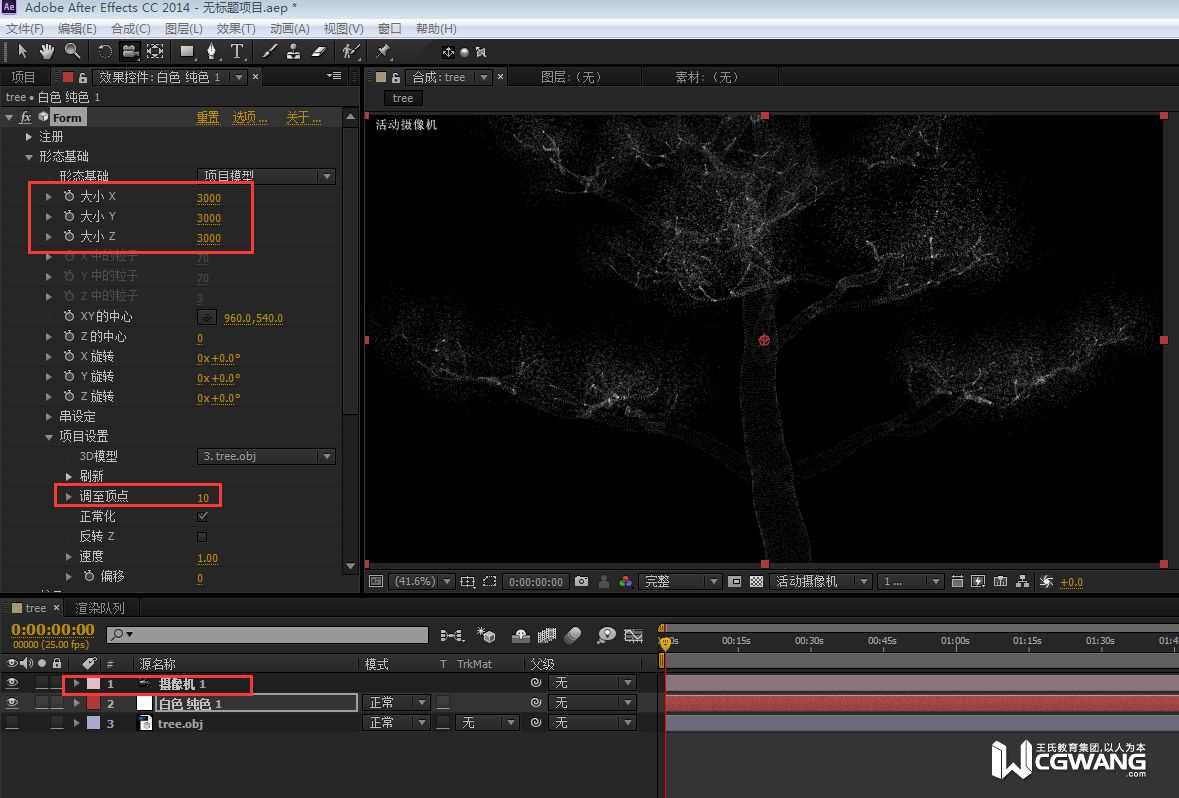Click 重置 to reset the Form effect
The width and height of the screenshot is (1179, 798).
(x=208, y=118)
